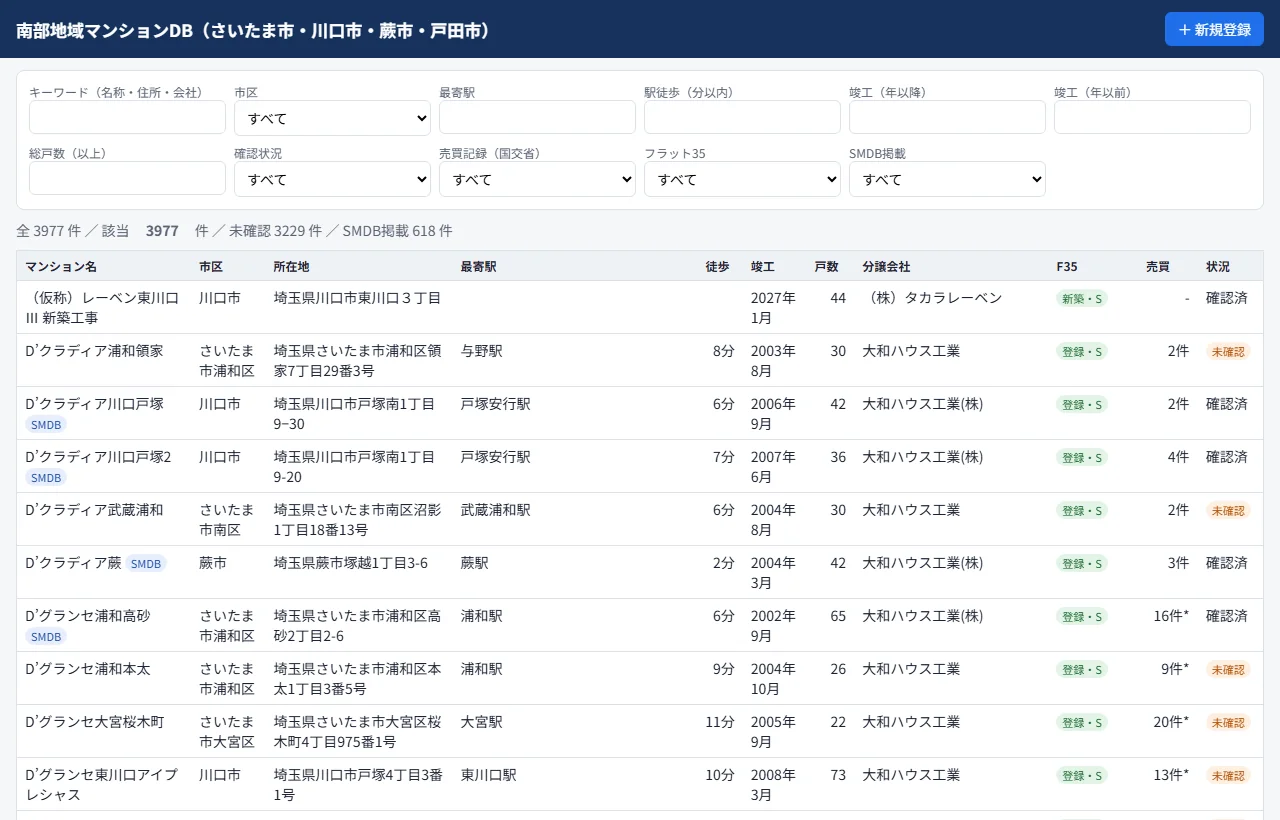Click the 16件* sales count
Viewport: 1280px width, 820px height.
click(x=1171, y=616)
